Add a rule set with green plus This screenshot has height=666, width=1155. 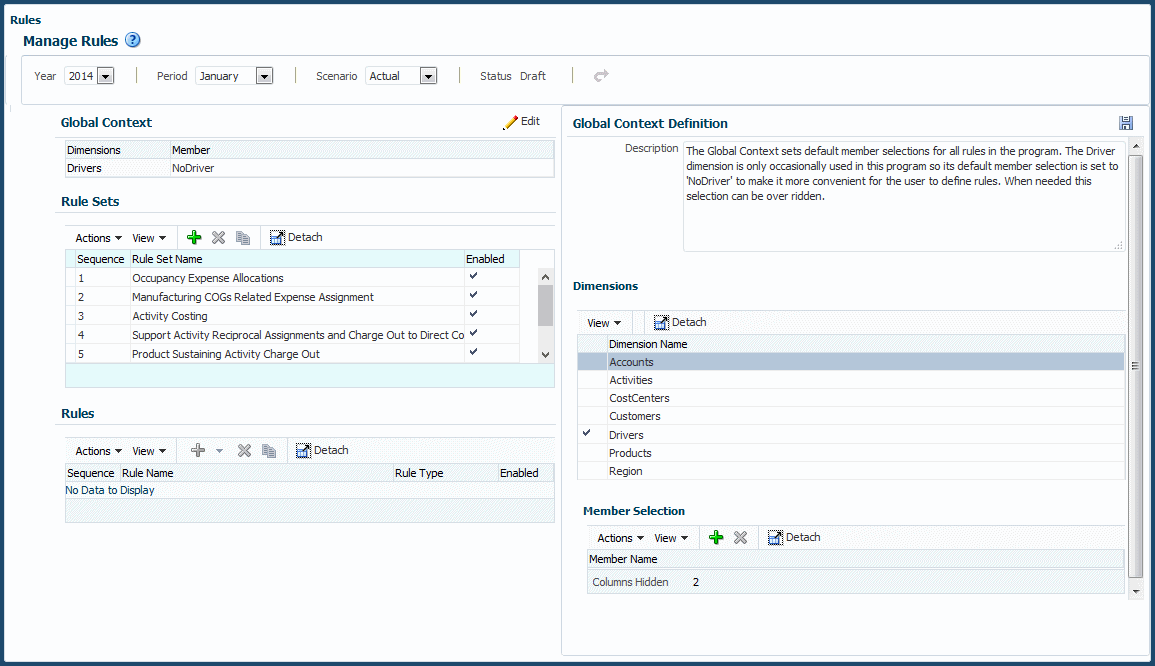[194, 237]
